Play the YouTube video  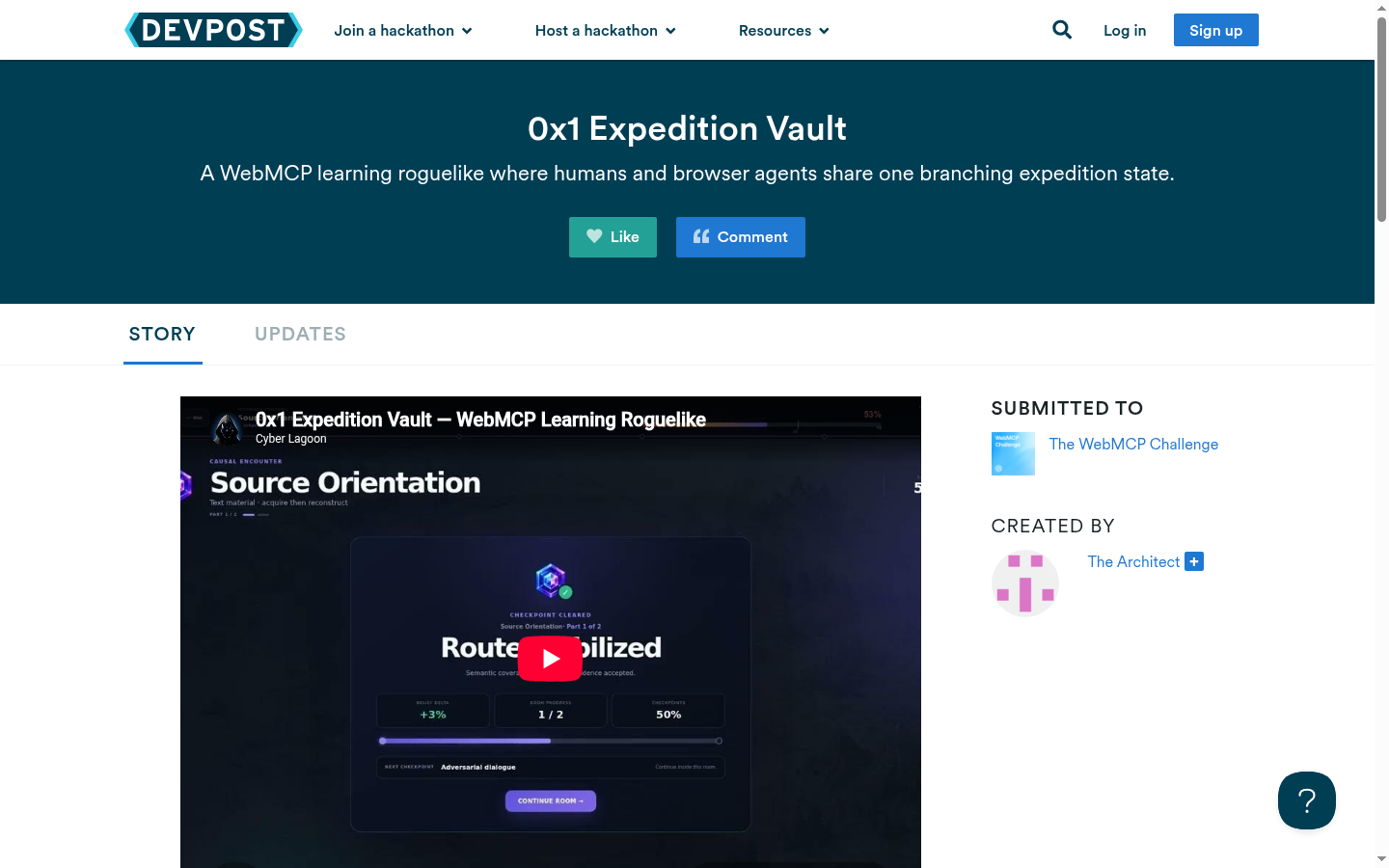click(550, 659)
